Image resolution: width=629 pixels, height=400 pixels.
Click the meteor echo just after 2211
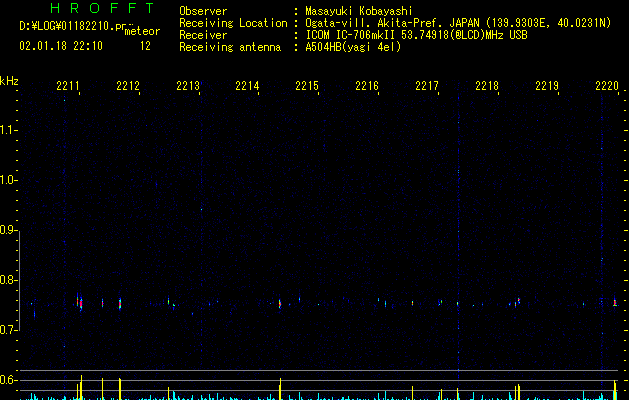[x=81, y=303]
